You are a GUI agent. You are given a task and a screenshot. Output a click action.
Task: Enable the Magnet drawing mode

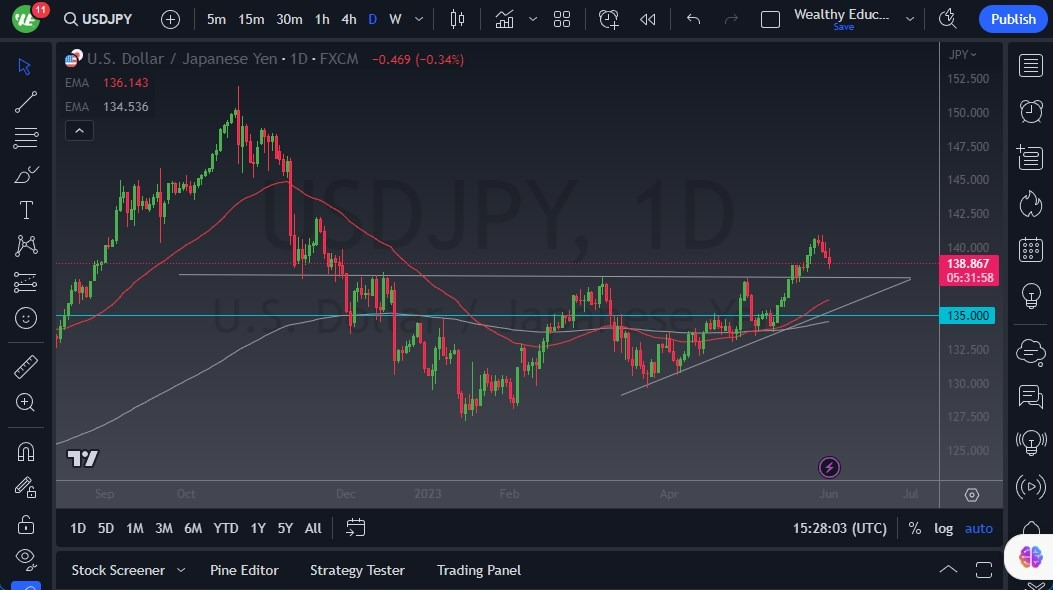[x=25, y=451]
